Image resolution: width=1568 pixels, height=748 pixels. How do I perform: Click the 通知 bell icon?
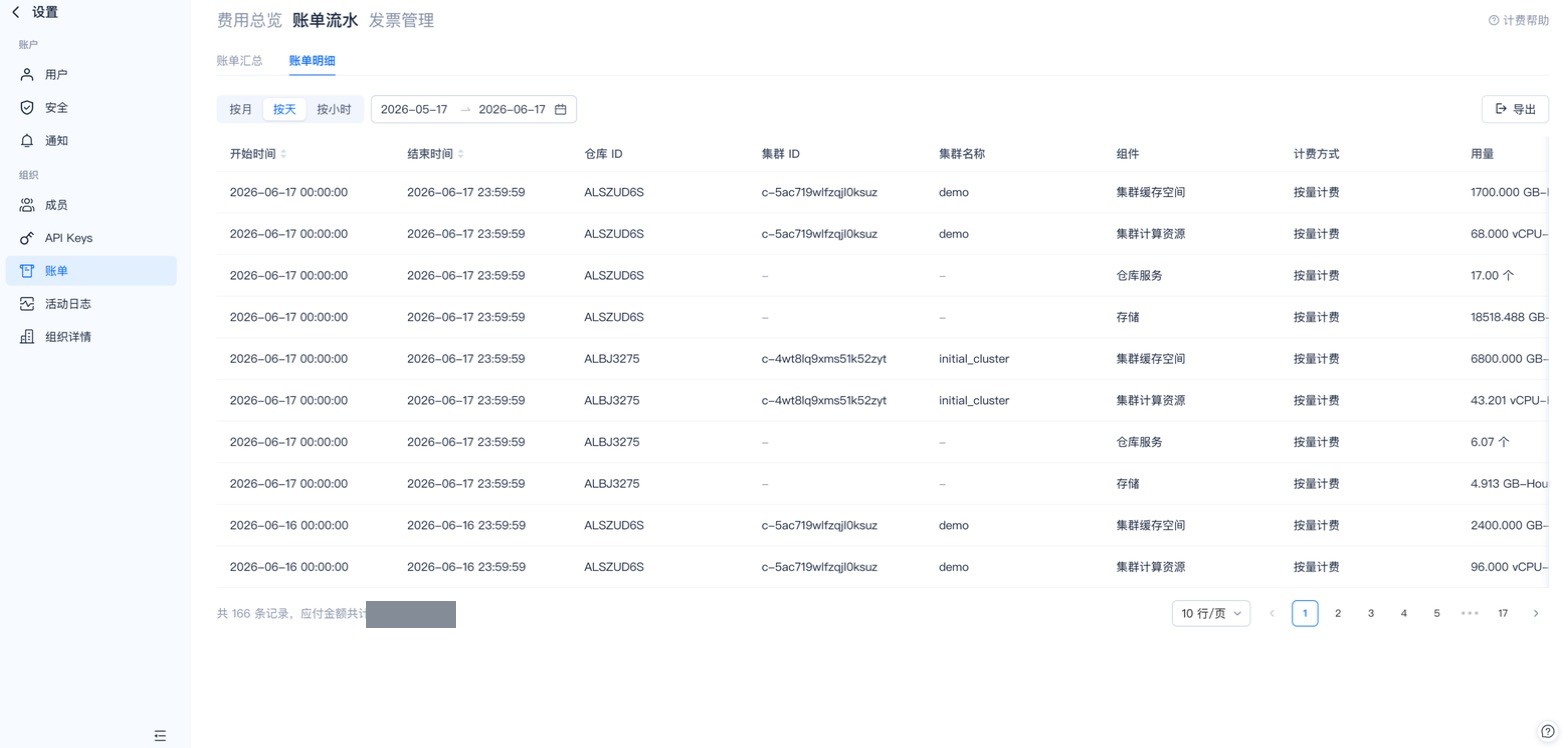(27, 140)
